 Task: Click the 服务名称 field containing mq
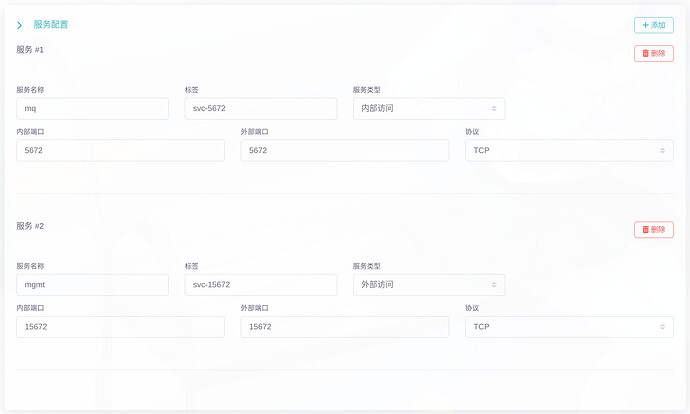92,109
